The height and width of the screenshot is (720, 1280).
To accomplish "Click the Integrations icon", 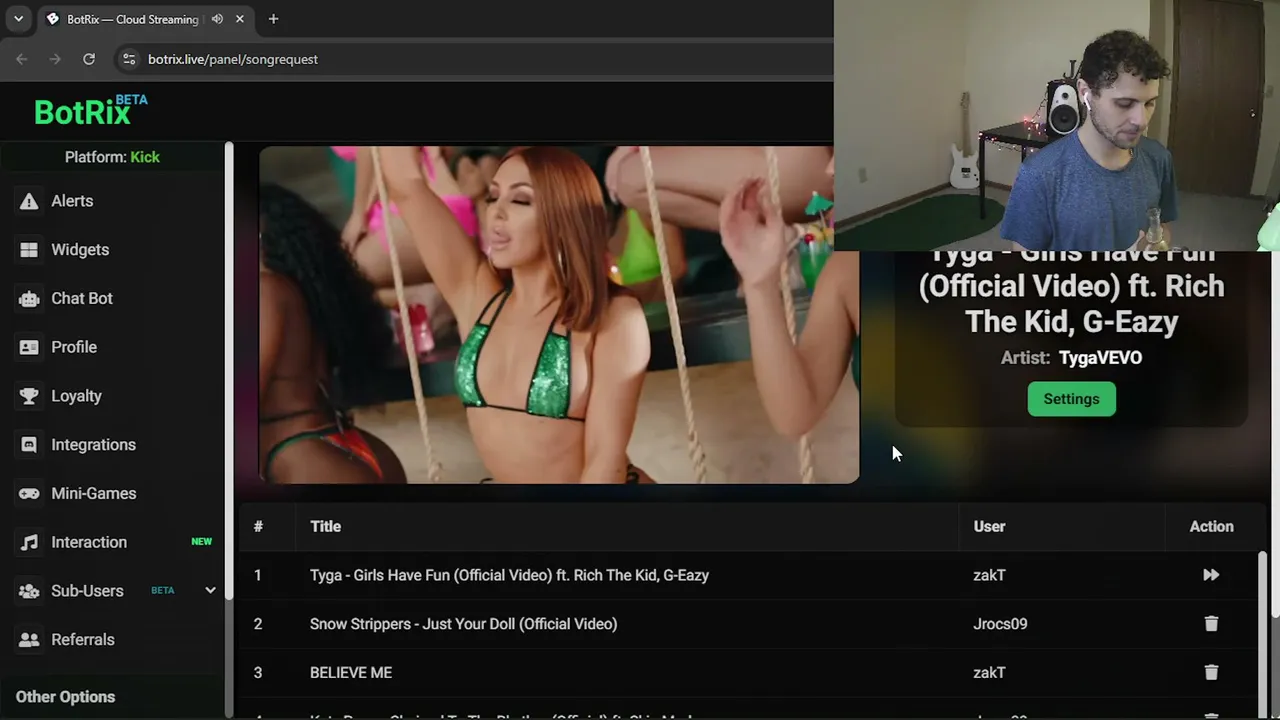I will tap(29, 445).
